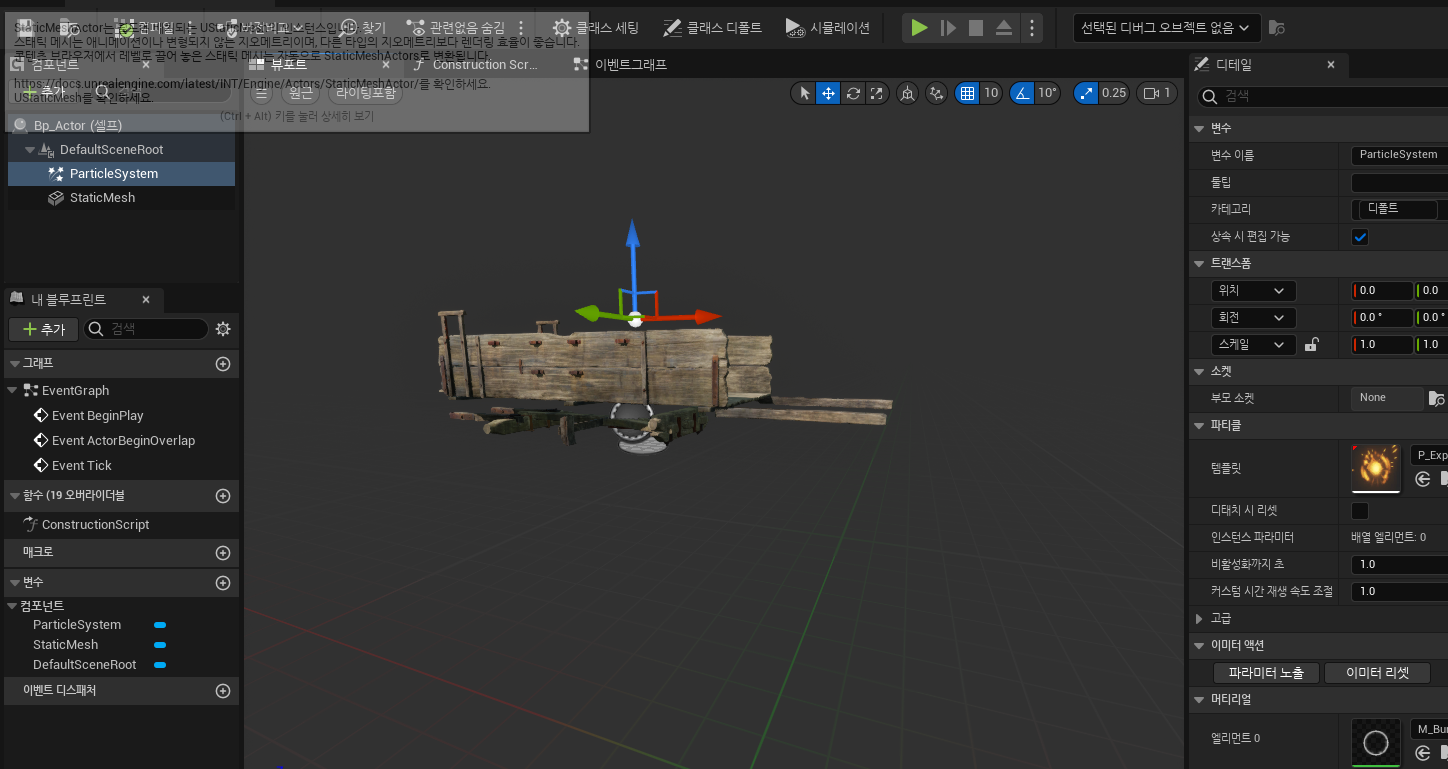
Task: Open the play options three-dot menu
Action: click(1032, 28)
